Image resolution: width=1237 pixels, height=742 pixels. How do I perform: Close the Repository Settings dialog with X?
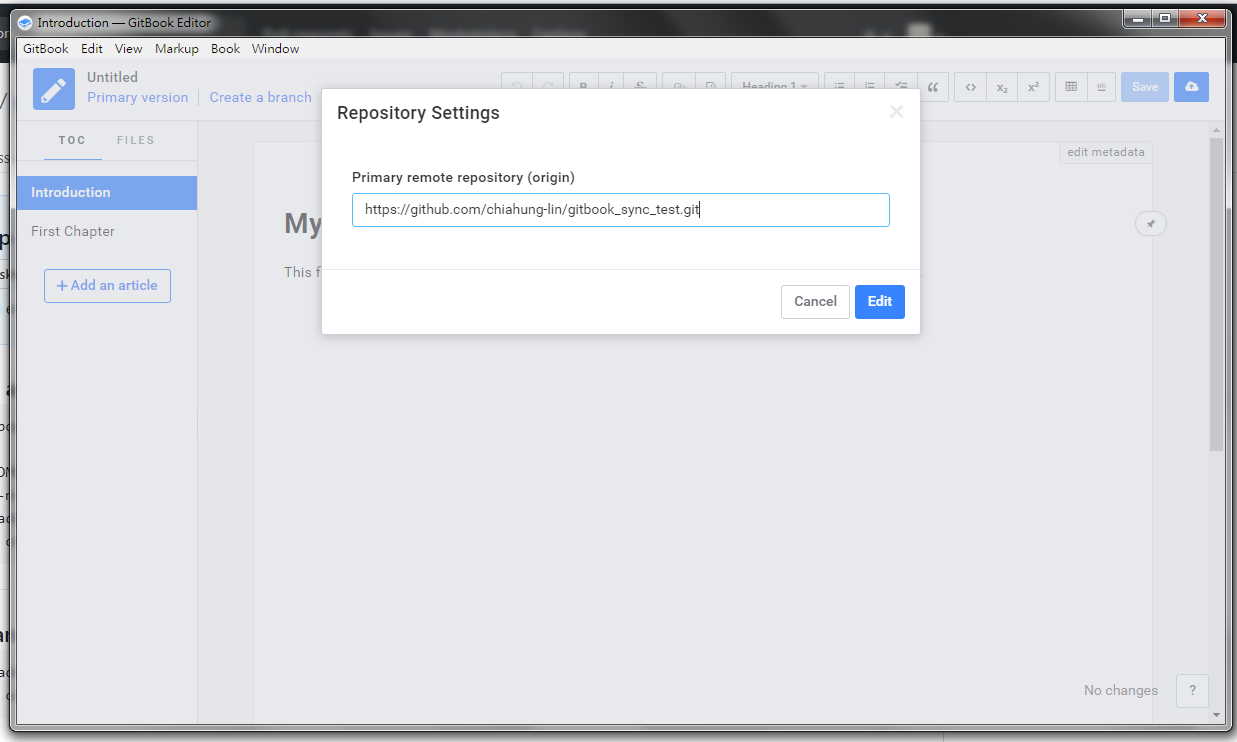pos(896,112)
